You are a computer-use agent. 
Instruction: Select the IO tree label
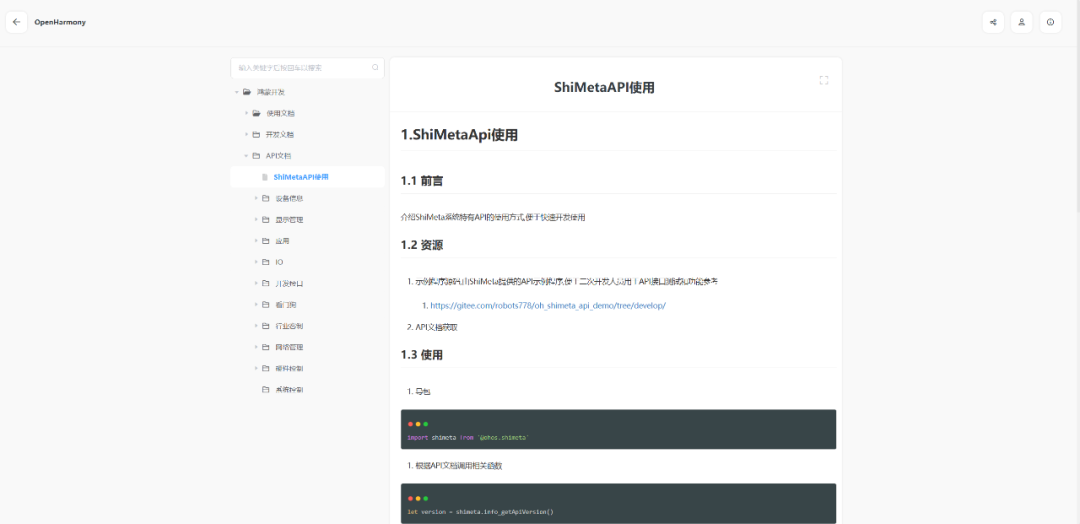click(x=279, y=262)
